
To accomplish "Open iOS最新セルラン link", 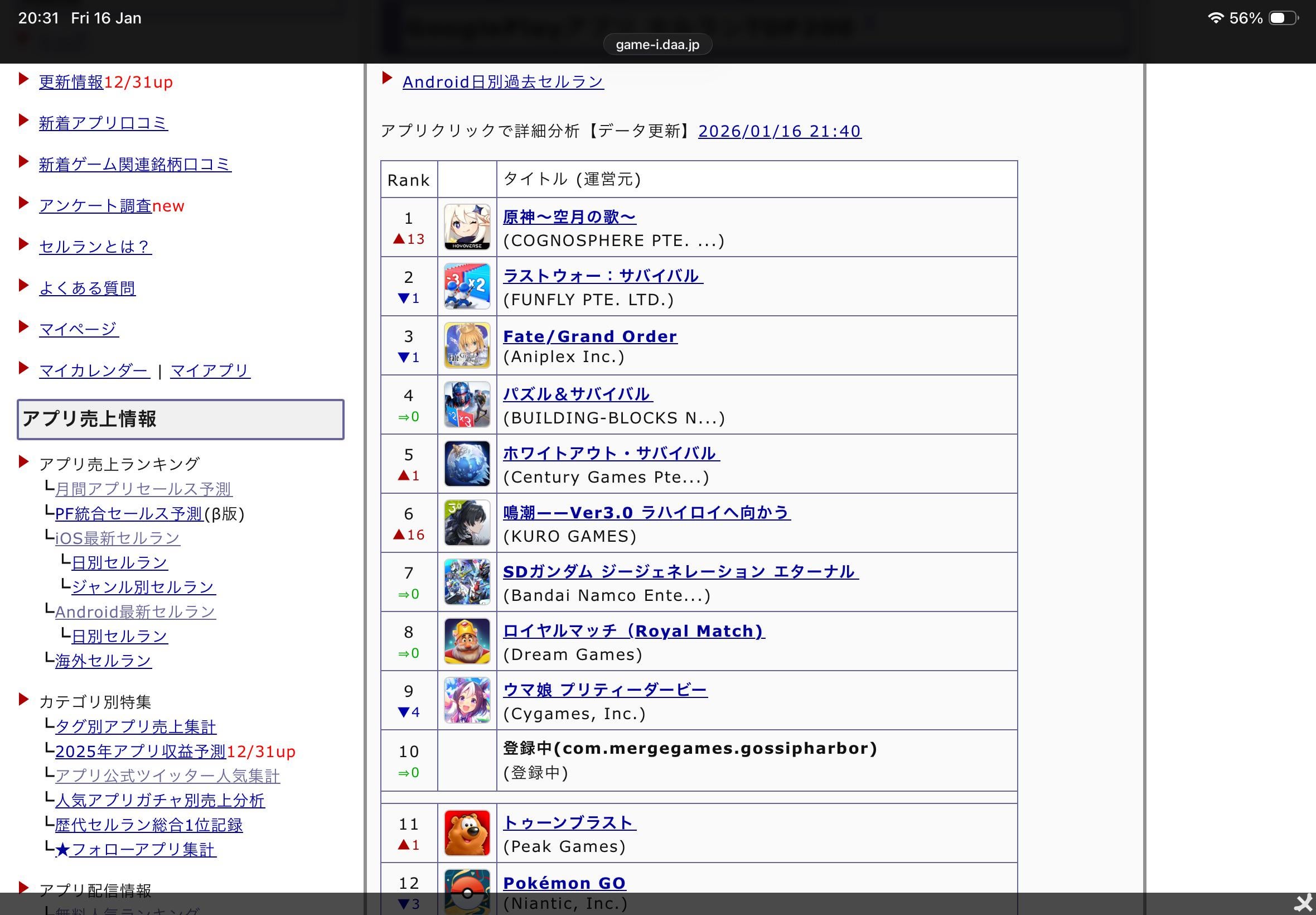I will pyautogui.click(x=118, y=538).
